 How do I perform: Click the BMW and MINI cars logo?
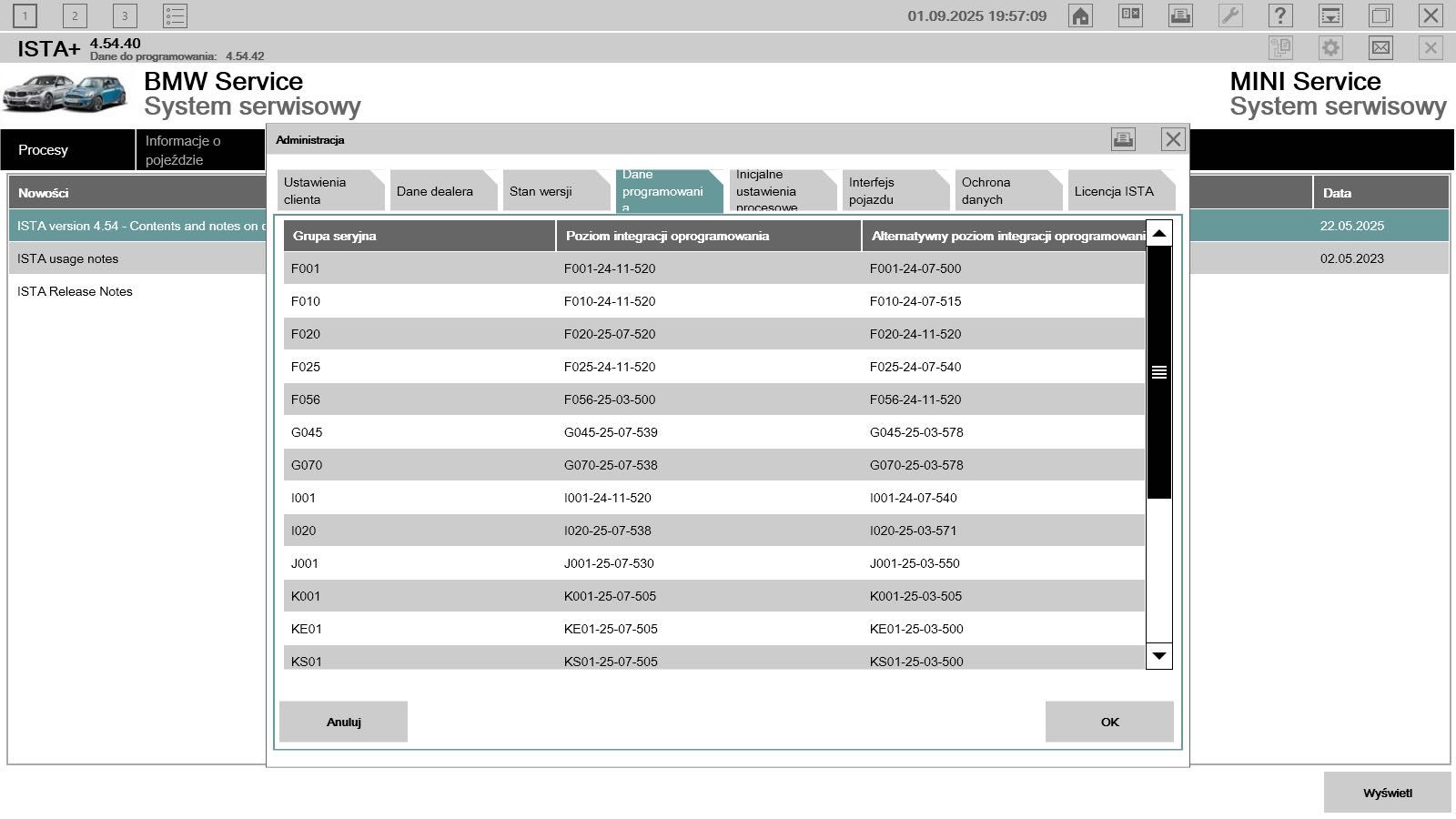coord(65,93)
